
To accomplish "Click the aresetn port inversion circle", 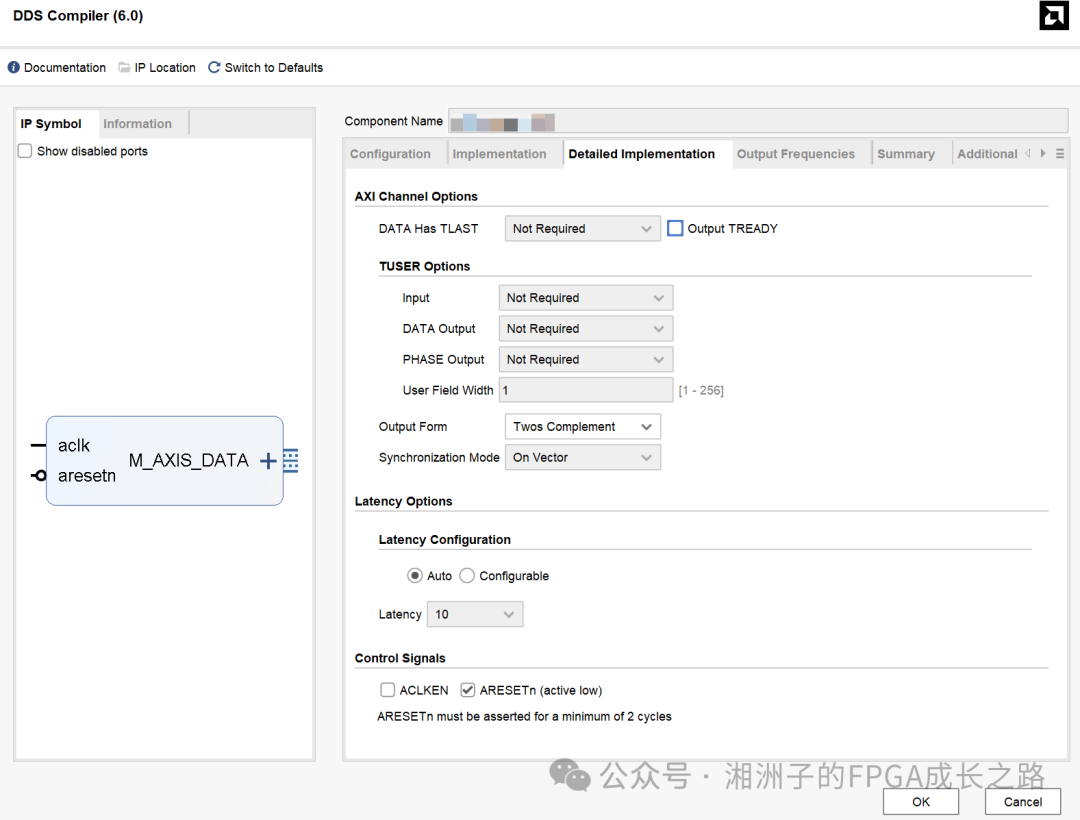I will coord(40,476).
